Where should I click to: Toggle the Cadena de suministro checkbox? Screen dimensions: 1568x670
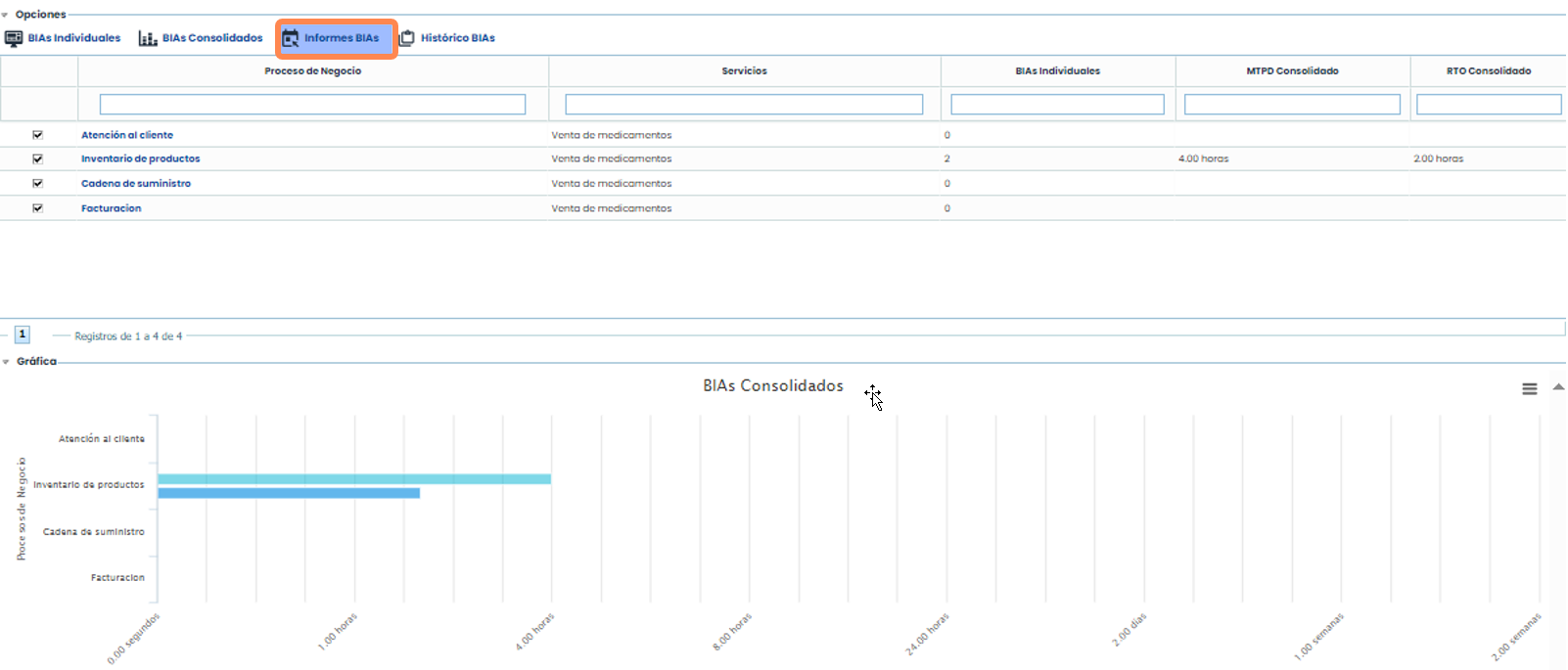tap(38, 183)
